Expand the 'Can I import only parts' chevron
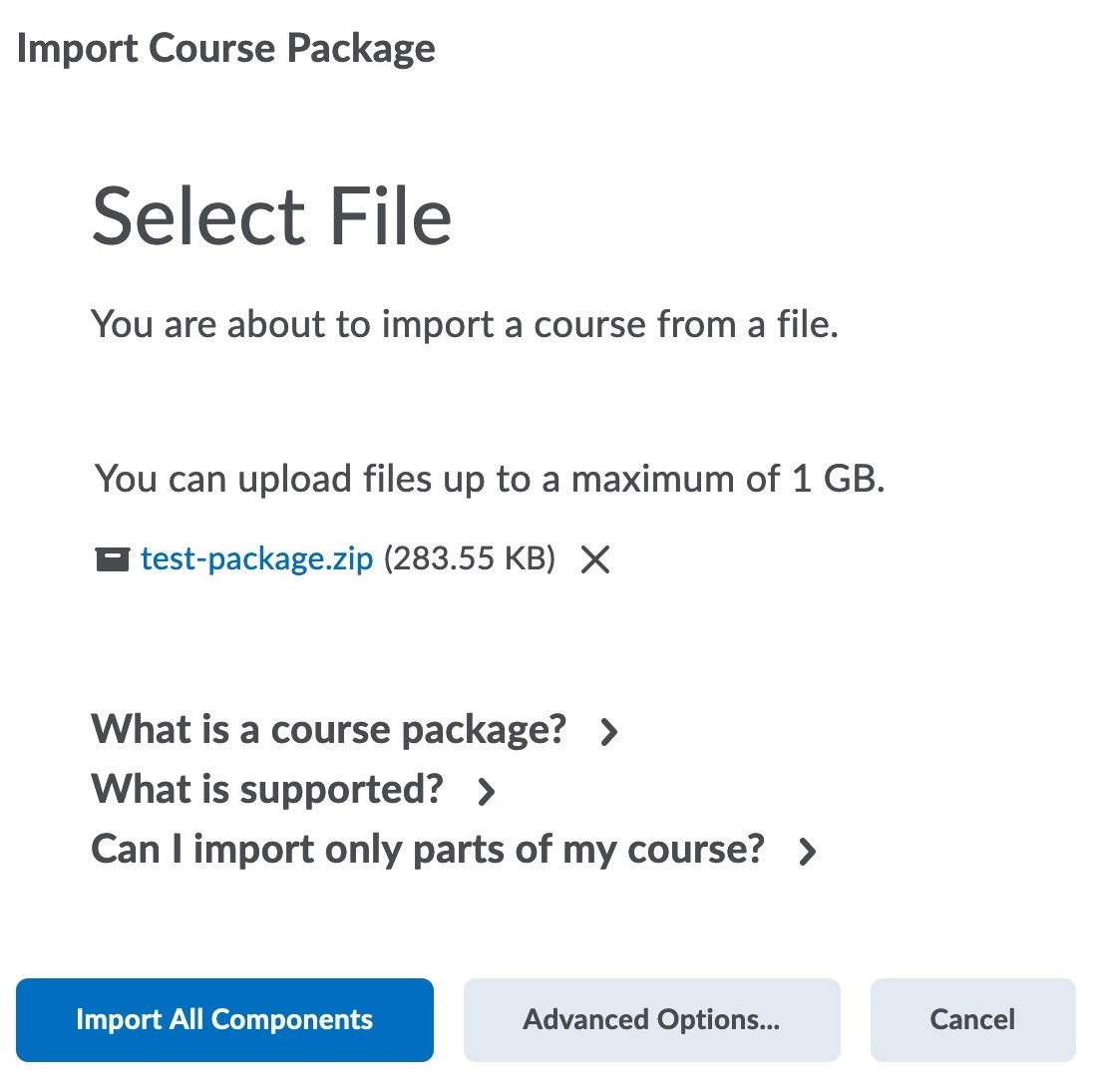Screen dimensions: 1095x1092 (x=807, y=852)
